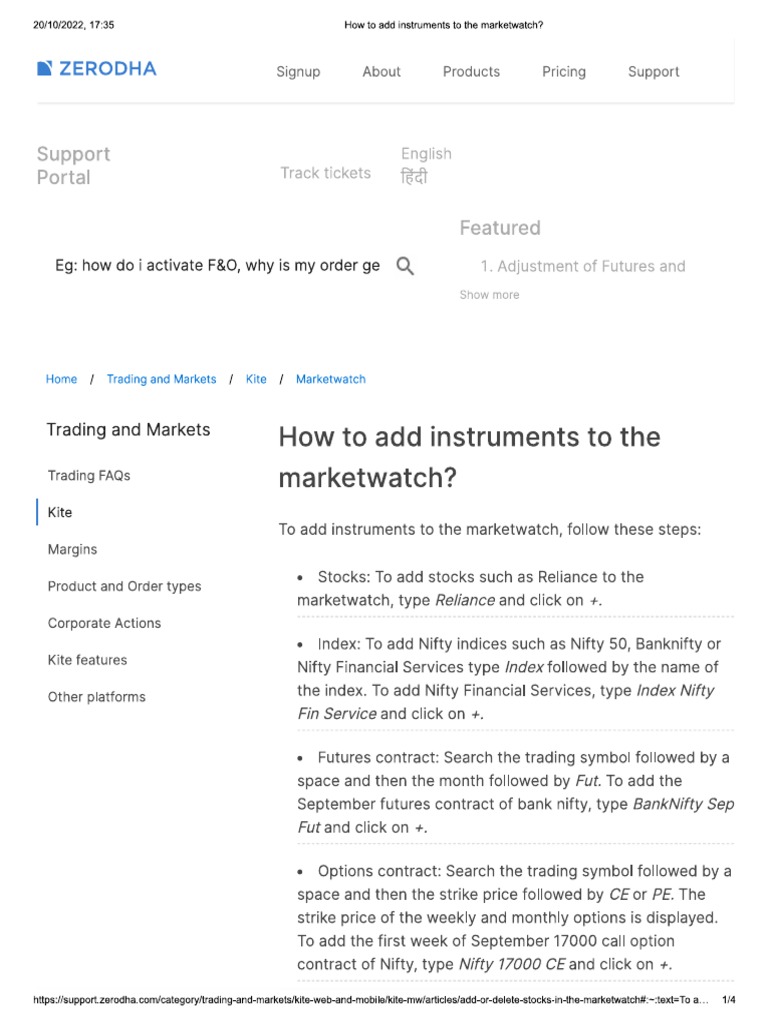
Task: Open the Trading and Markets breadcrumb
Action: tap(161, 379)
